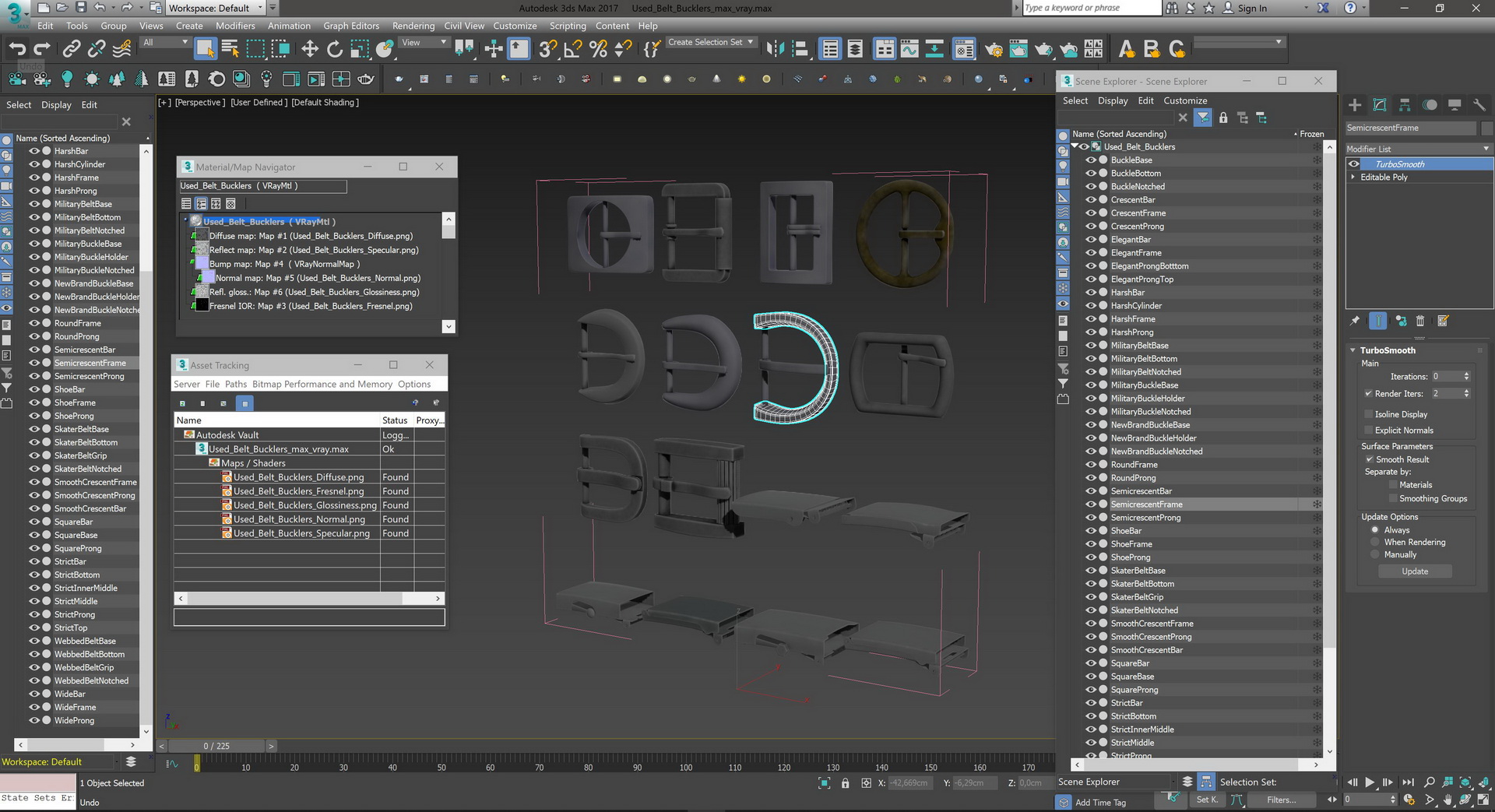Open the Create tab plus icon
The width and height of the screenshot is (1495, 812).
tap(1355, 104)
